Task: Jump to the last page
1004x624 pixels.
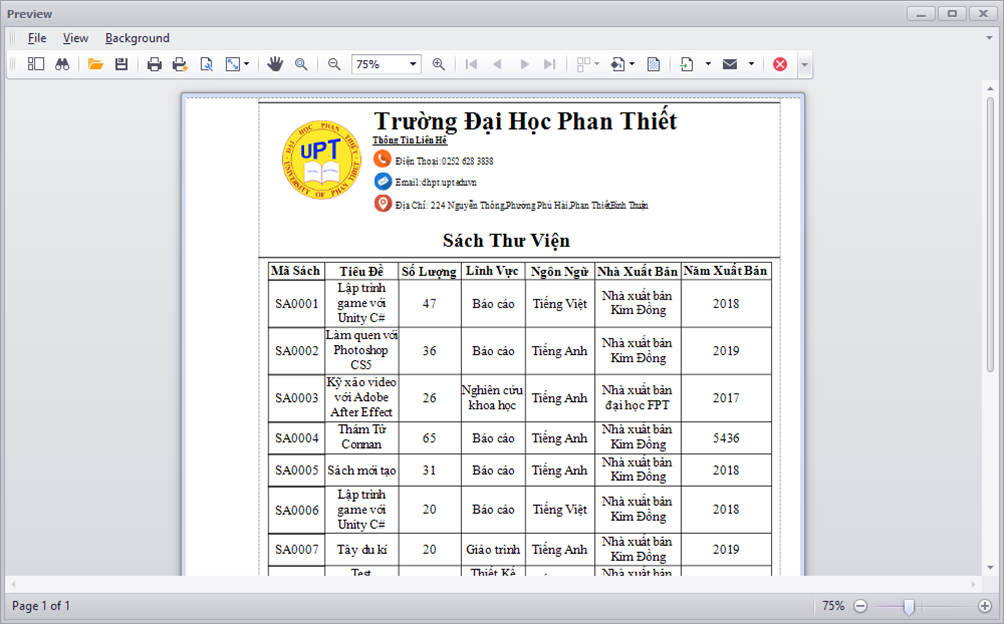Action: click(x=550, y=63)
